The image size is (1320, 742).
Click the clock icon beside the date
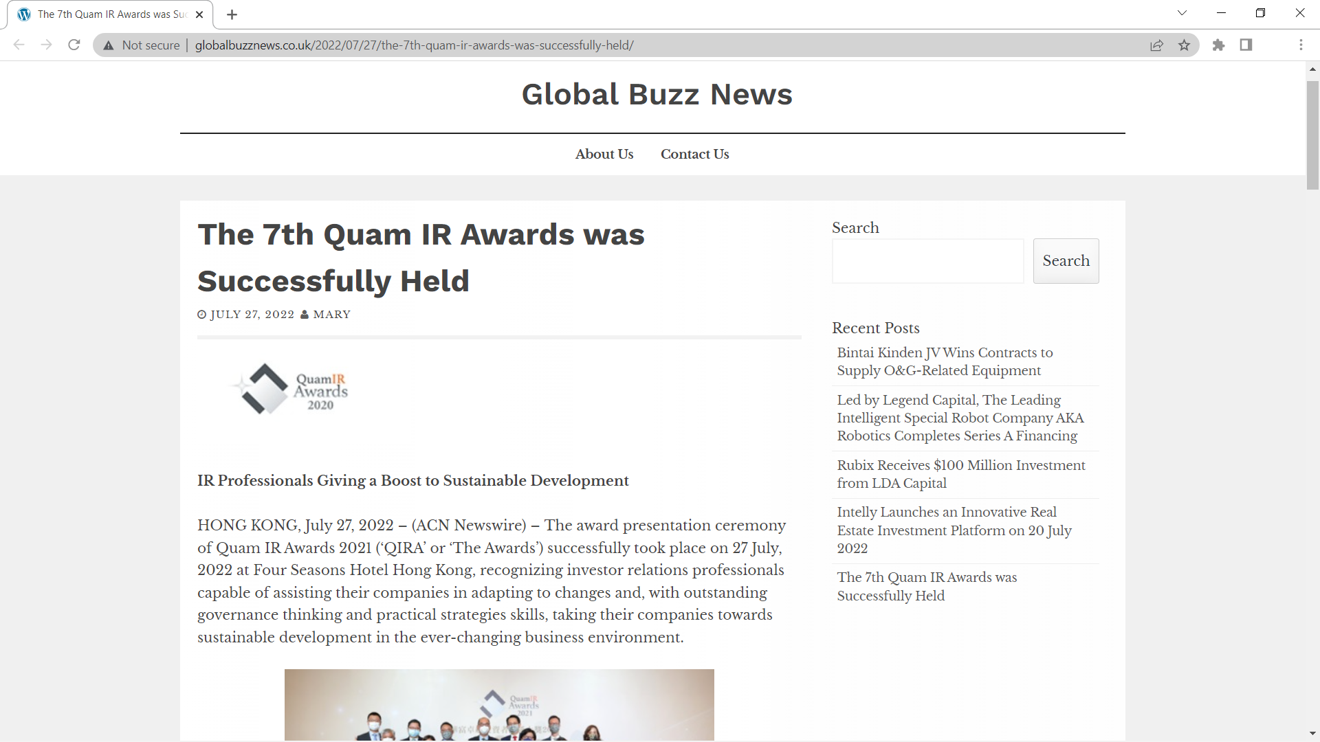coord(202,314)
